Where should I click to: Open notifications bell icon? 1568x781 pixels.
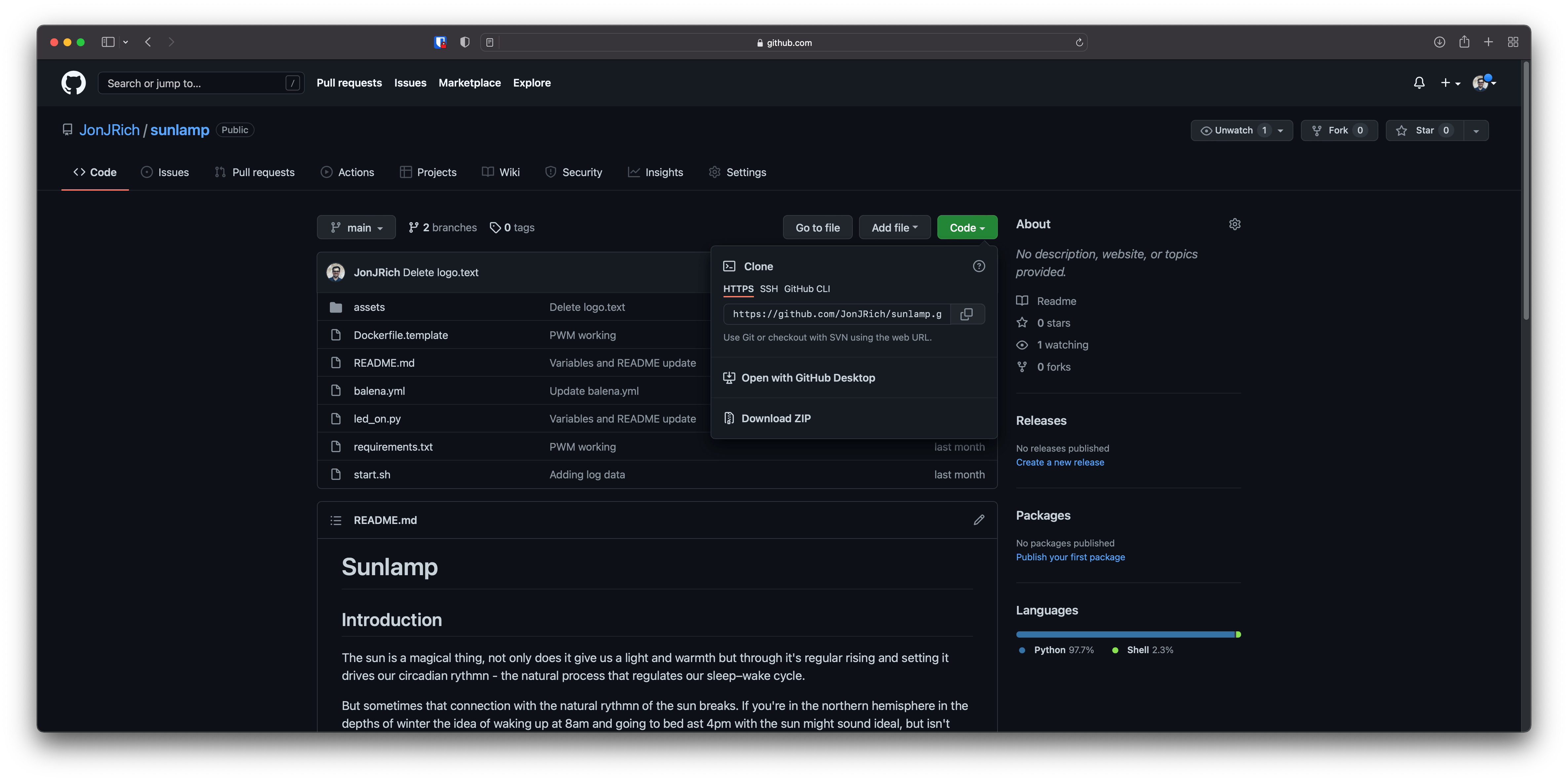1419,83
